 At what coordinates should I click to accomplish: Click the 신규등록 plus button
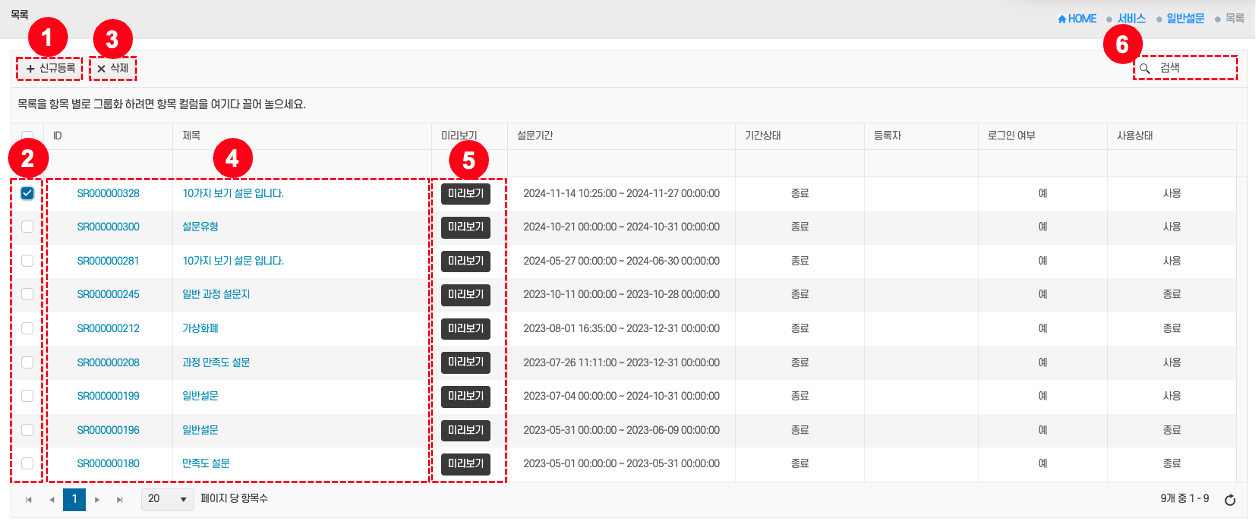click(x=50, y=68)
